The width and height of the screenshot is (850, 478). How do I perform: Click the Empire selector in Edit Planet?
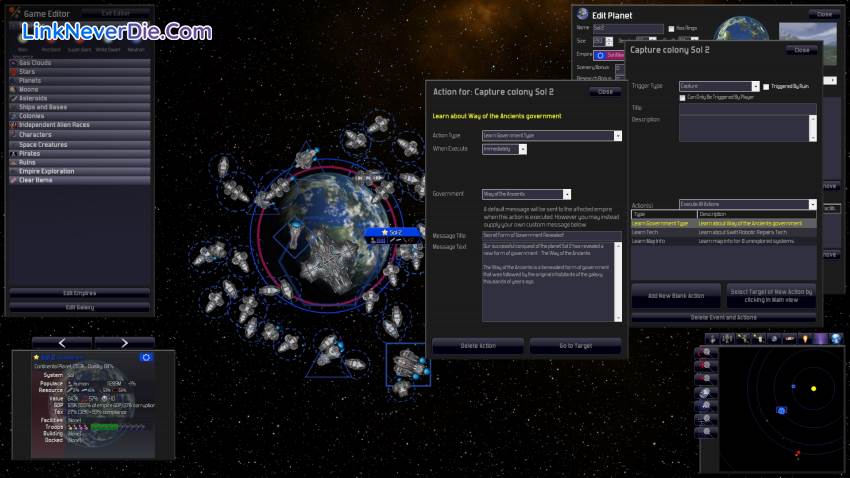tap(609, 55)
